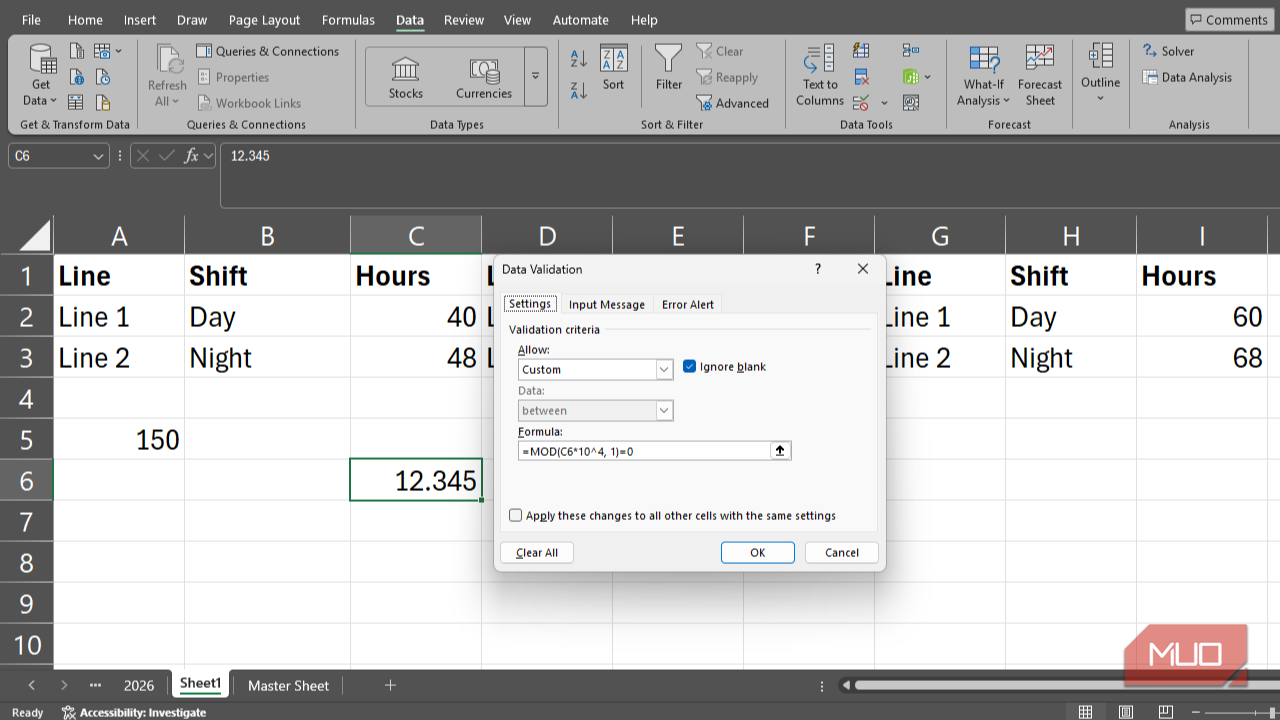
Task: Click From Text/CSV icon
Action: click(77, 51)
